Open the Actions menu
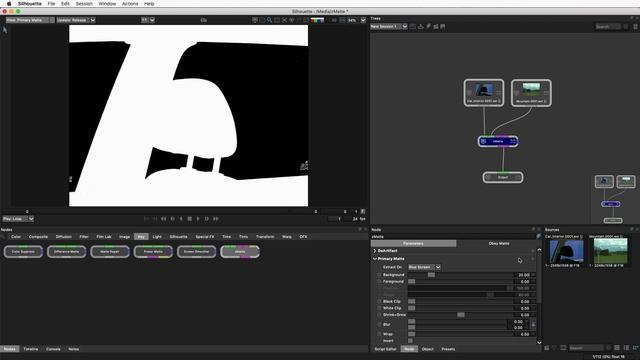Image resolution: width=640 pixels, height=360 pixels. coord(130,3)
